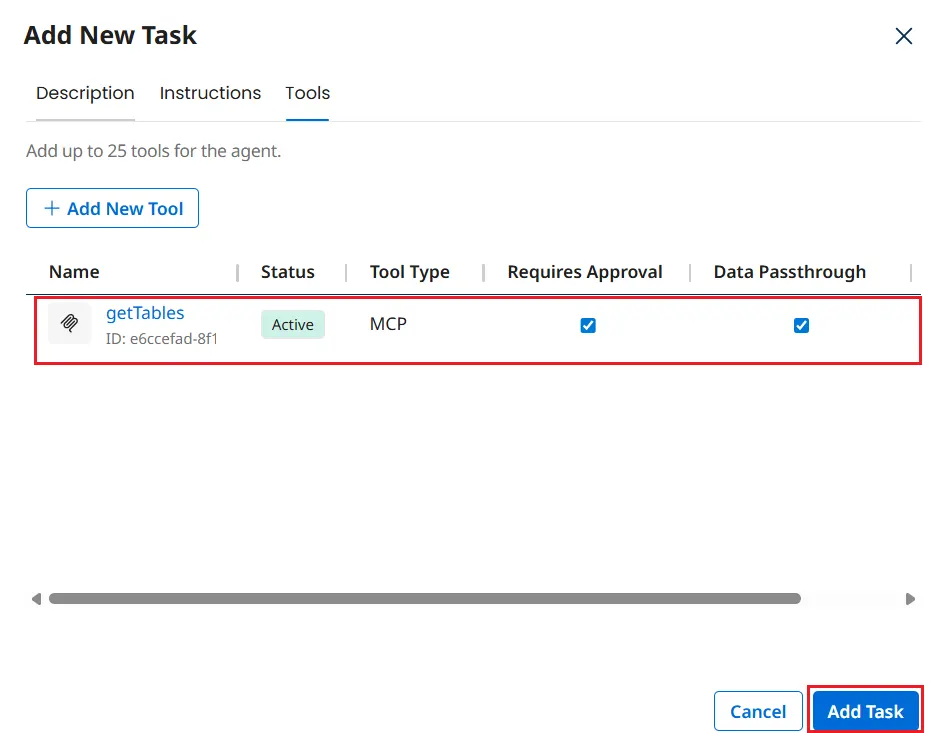This screenshot has height=733, width=952.
Task: Click the Data Passthrough column header
Action: (789, 272)
